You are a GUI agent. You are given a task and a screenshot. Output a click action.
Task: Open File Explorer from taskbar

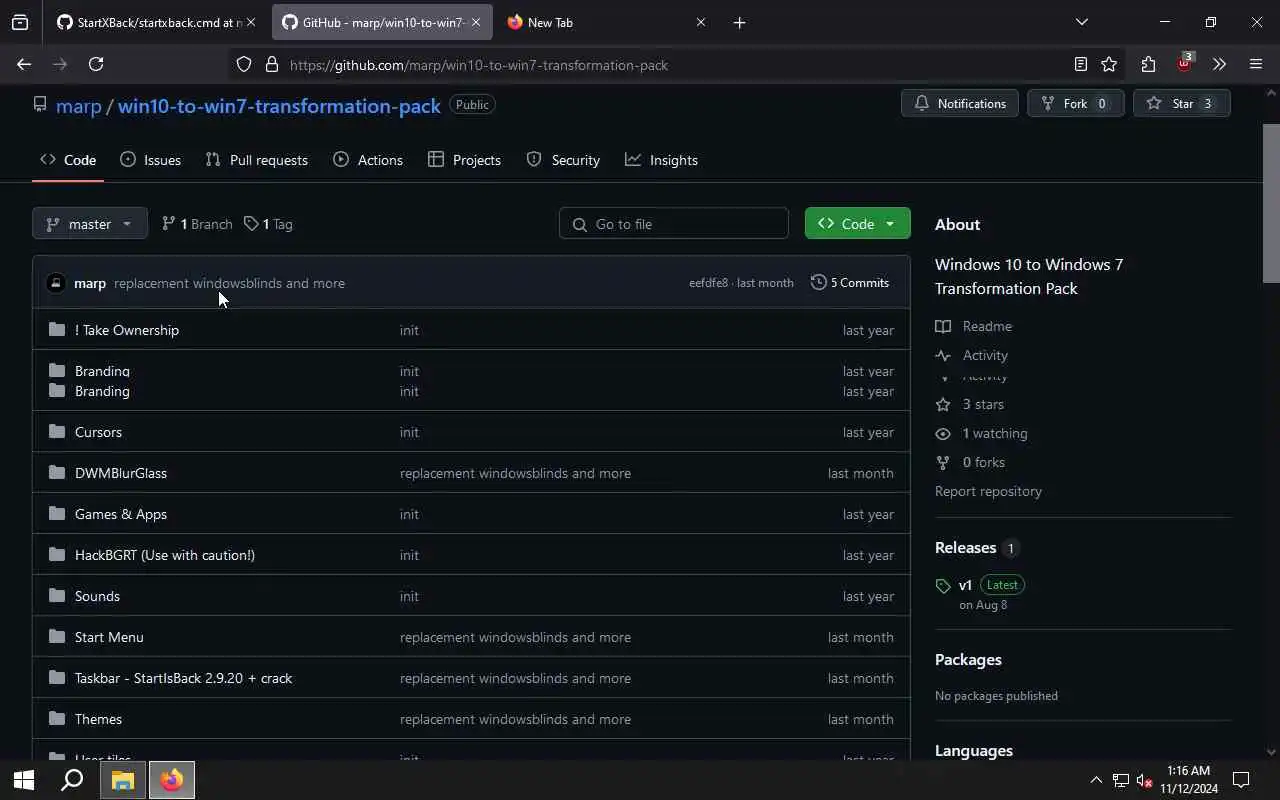coord(123,780)
